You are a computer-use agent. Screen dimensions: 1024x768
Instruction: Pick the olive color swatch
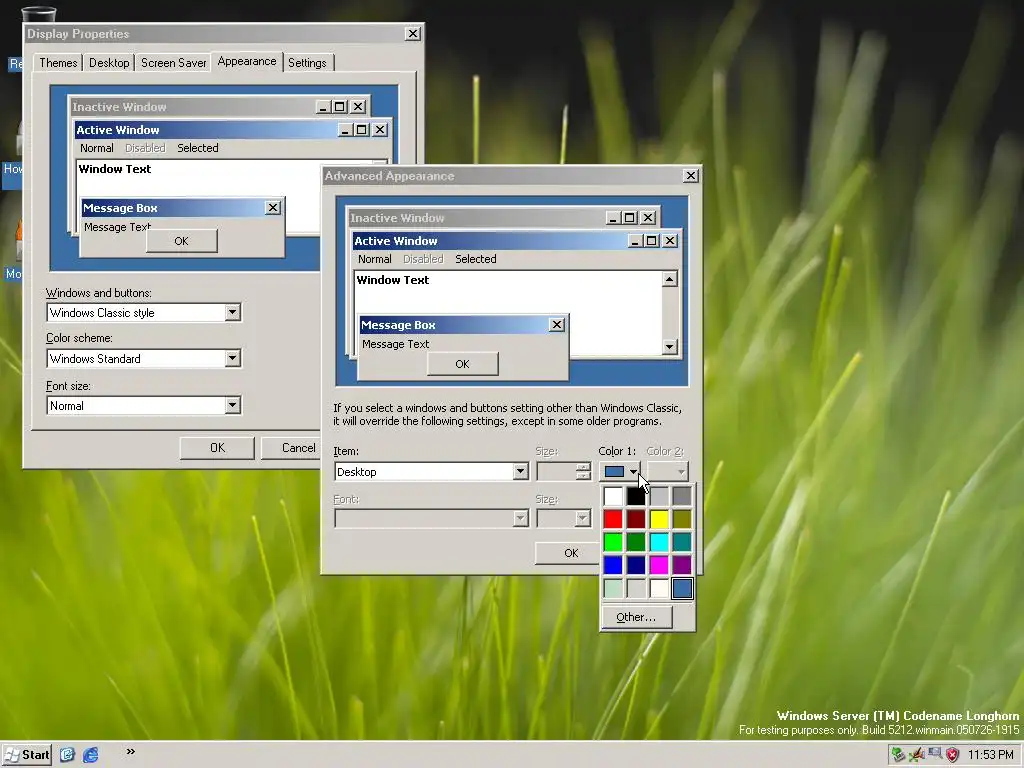pos(682,519)
